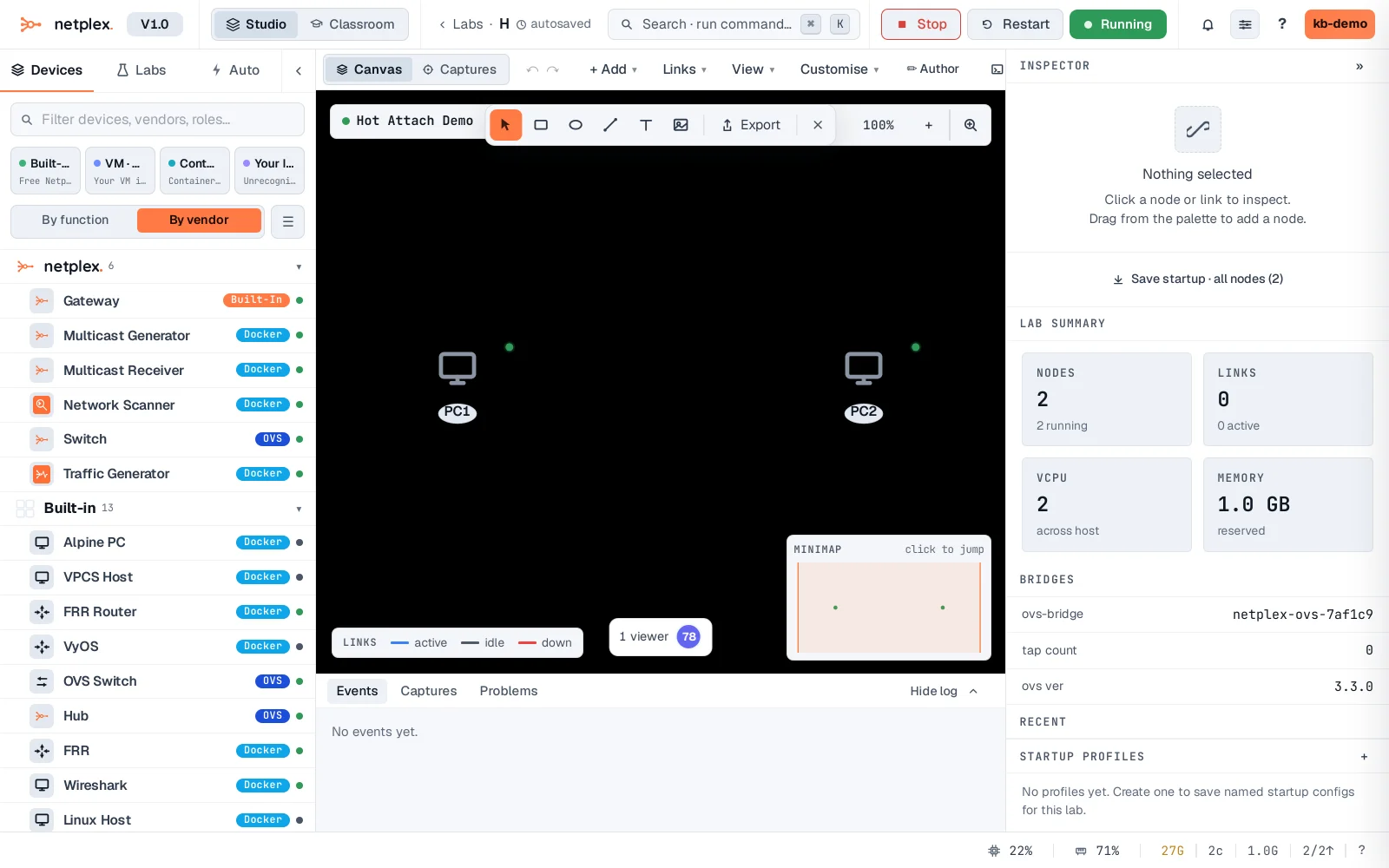1389x868 pixels.
Task: Group devices By function
Action: tap(76, 220)
